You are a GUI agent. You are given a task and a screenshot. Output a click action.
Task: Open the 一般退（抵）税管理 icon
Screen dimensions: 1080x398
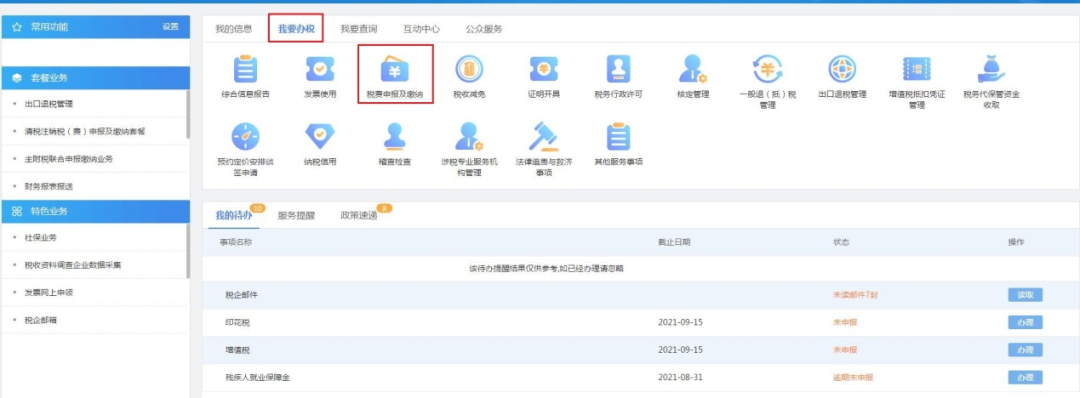click(x=767, y=70)
